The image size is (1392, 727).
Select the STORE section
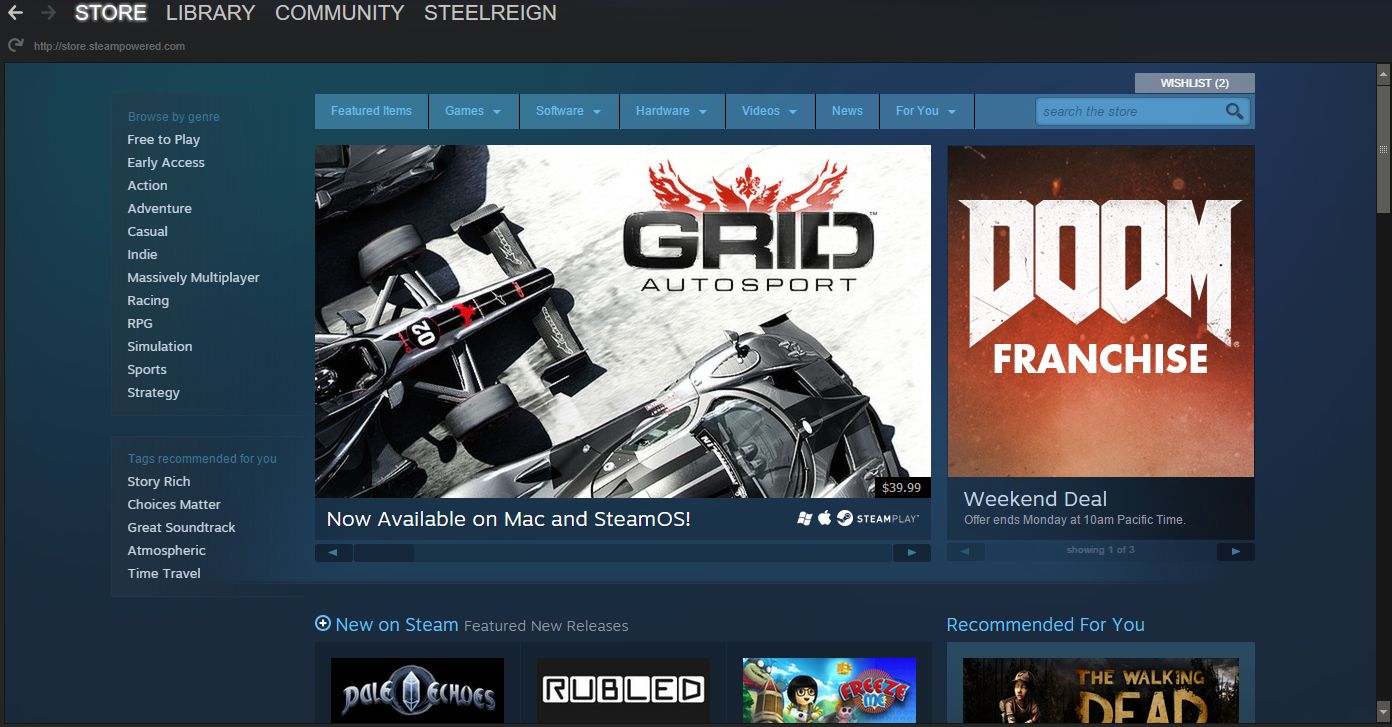click(111, 13)
